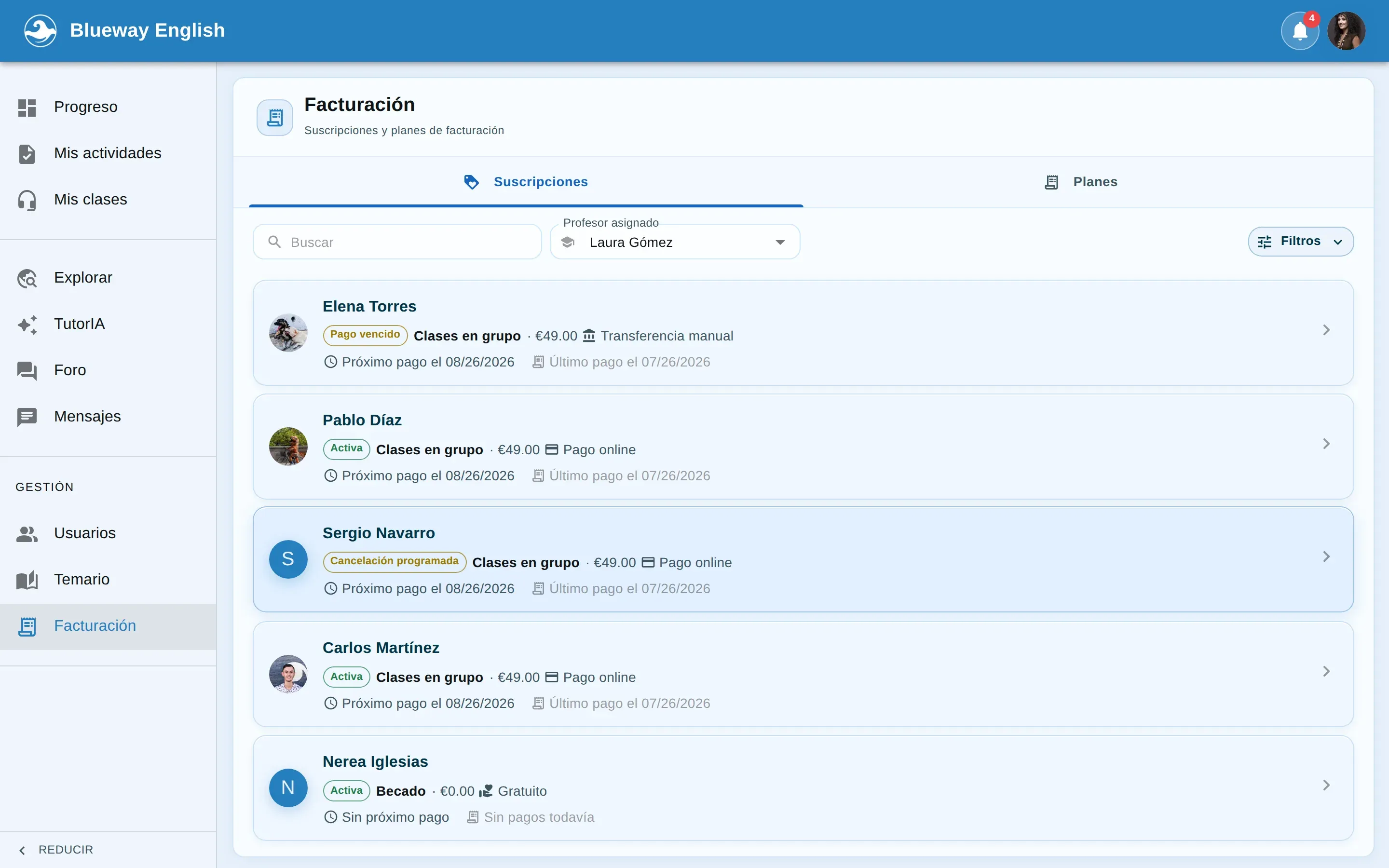Open Elena Torres subscription chevron
Image resolution: width=1389 pixels, height=868 pixels.
coord(1326,330)
